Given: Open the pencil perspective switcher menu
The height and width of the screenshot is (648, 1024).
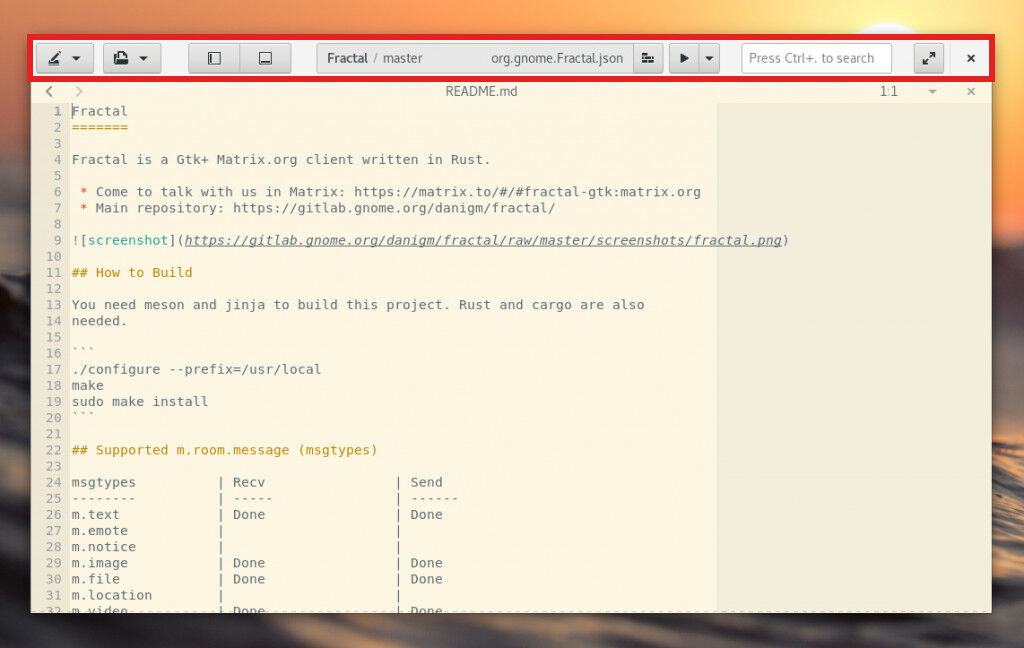Looking at the screenshot, I should pos(65,58).
